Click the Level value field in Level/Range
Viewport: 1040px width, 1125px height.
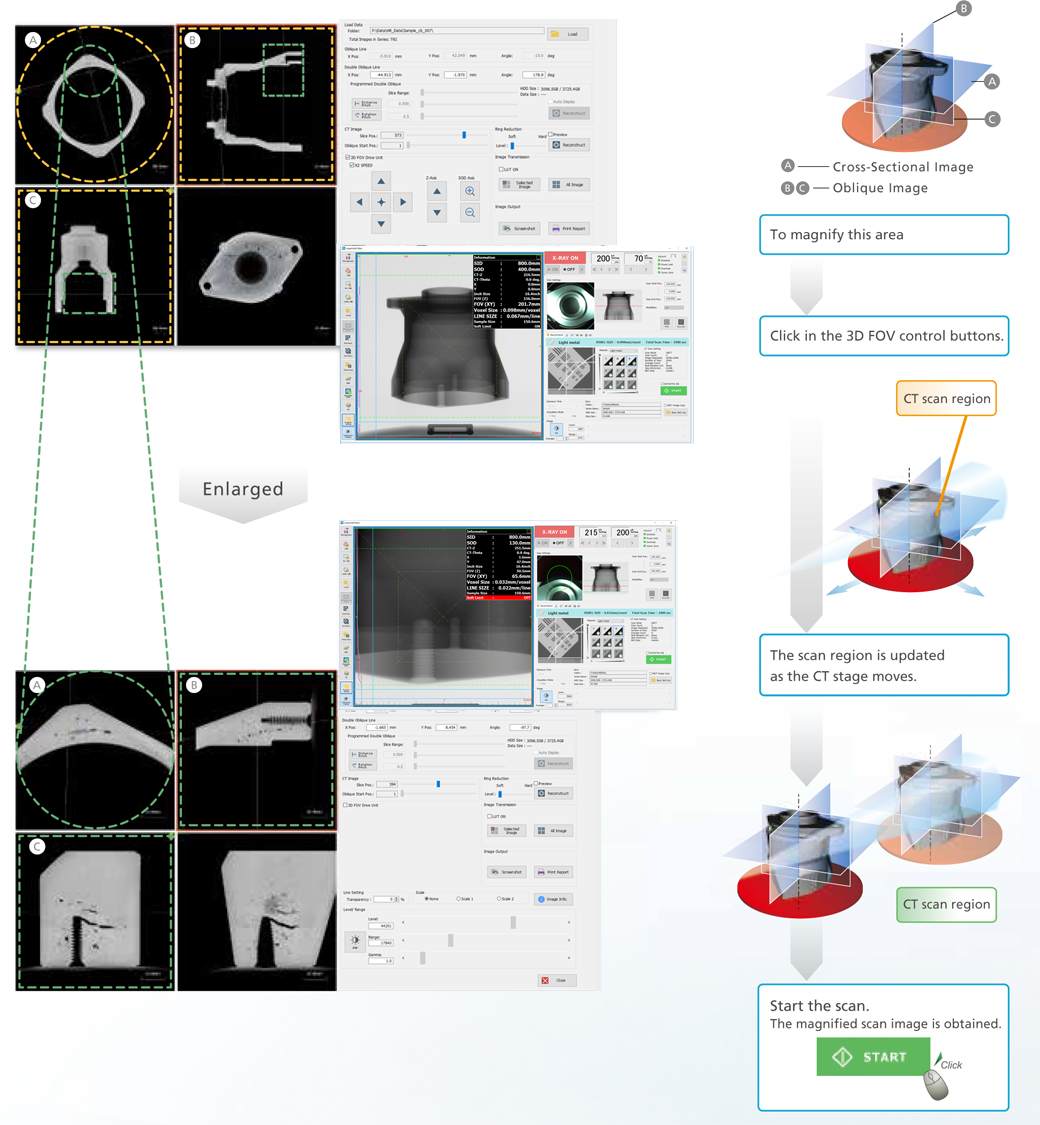click(x=381, y=926)
